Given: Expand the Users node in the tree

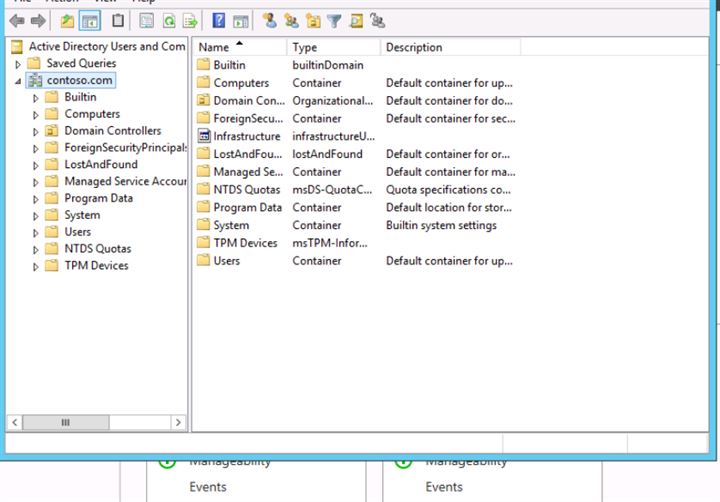Looking at the screenshot, I should [x=36, y=232].
